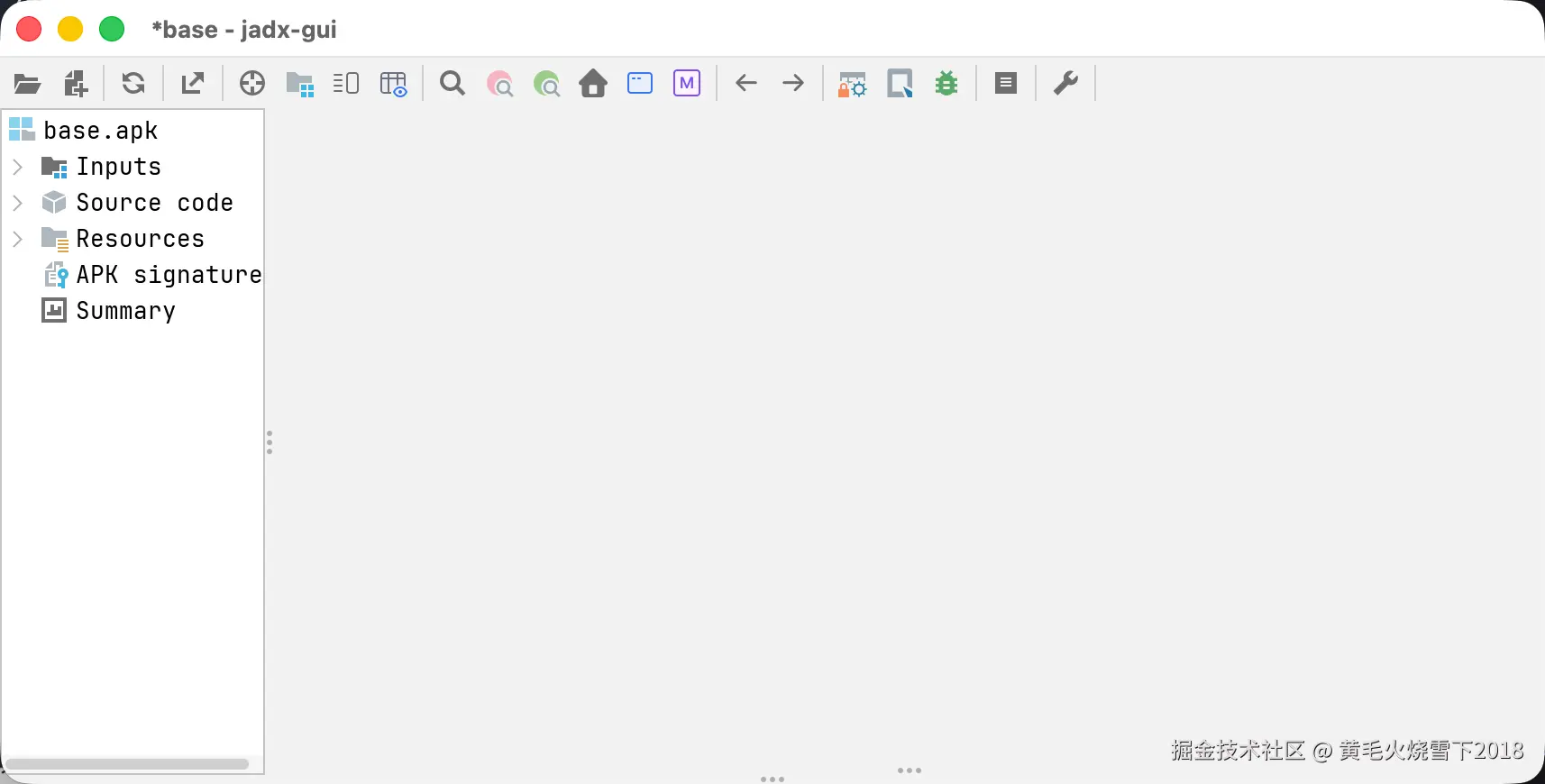This screenshot has height=784, width=1545.
Task: Close window with red button
Action: pos(29,29)
